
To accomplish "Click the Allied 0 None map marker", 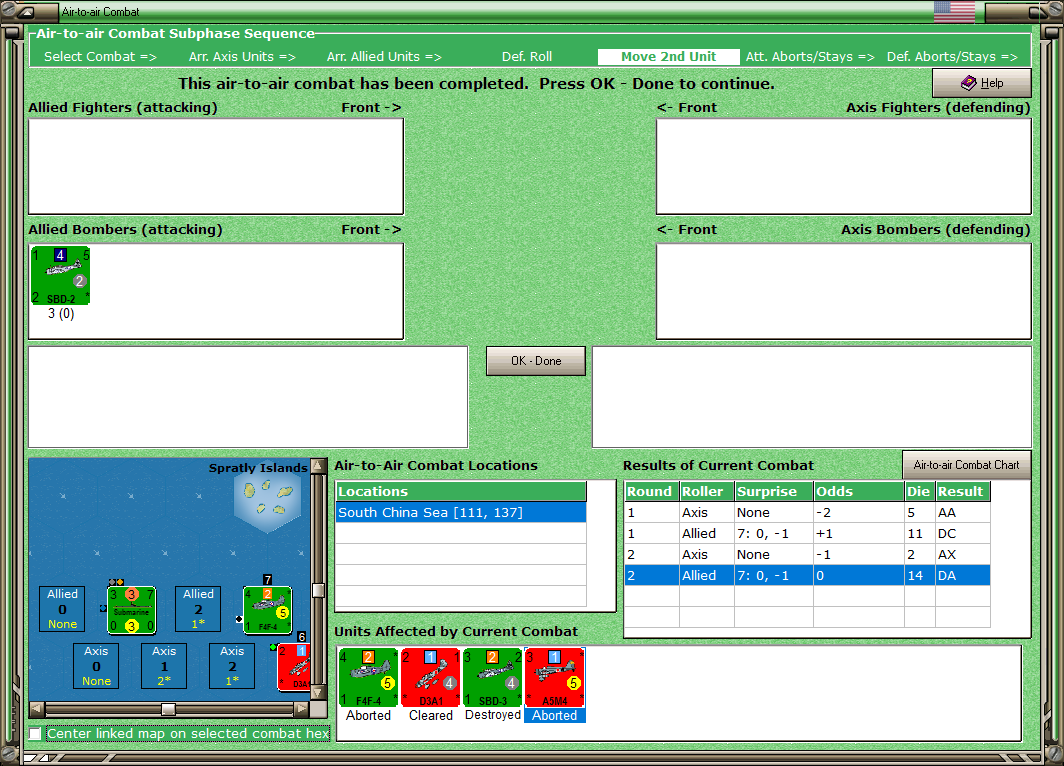I will pyautogui.click(x=62, y=609).
